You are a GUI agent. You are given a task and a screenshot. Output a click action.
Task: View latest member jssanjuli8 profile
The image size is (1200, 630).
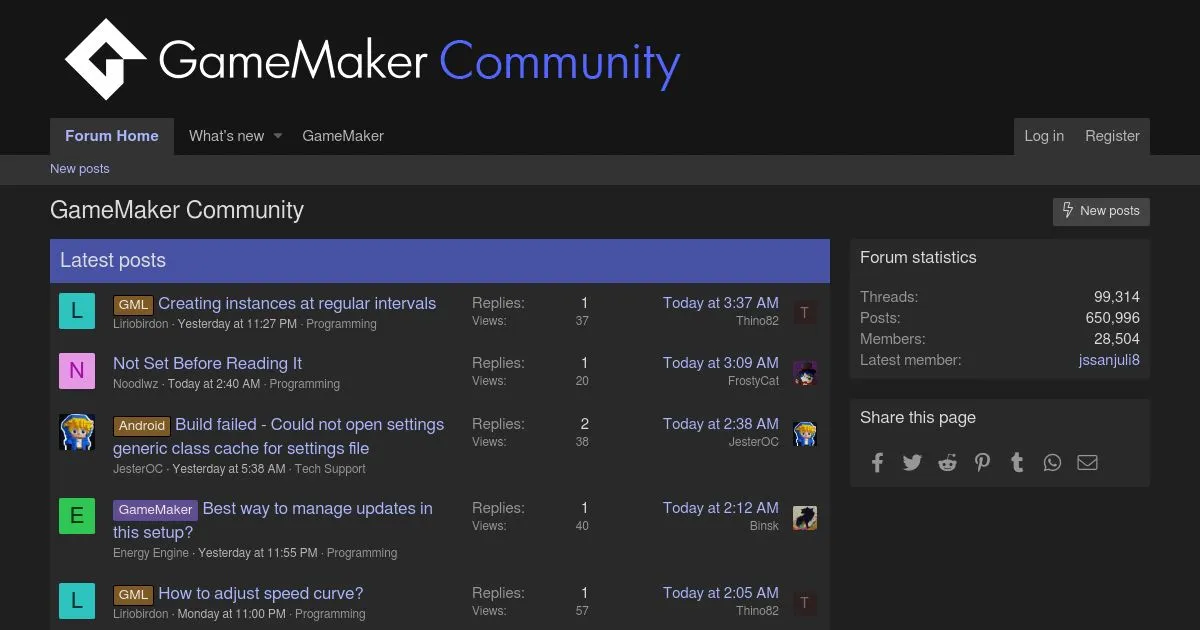coord(1109,360)
